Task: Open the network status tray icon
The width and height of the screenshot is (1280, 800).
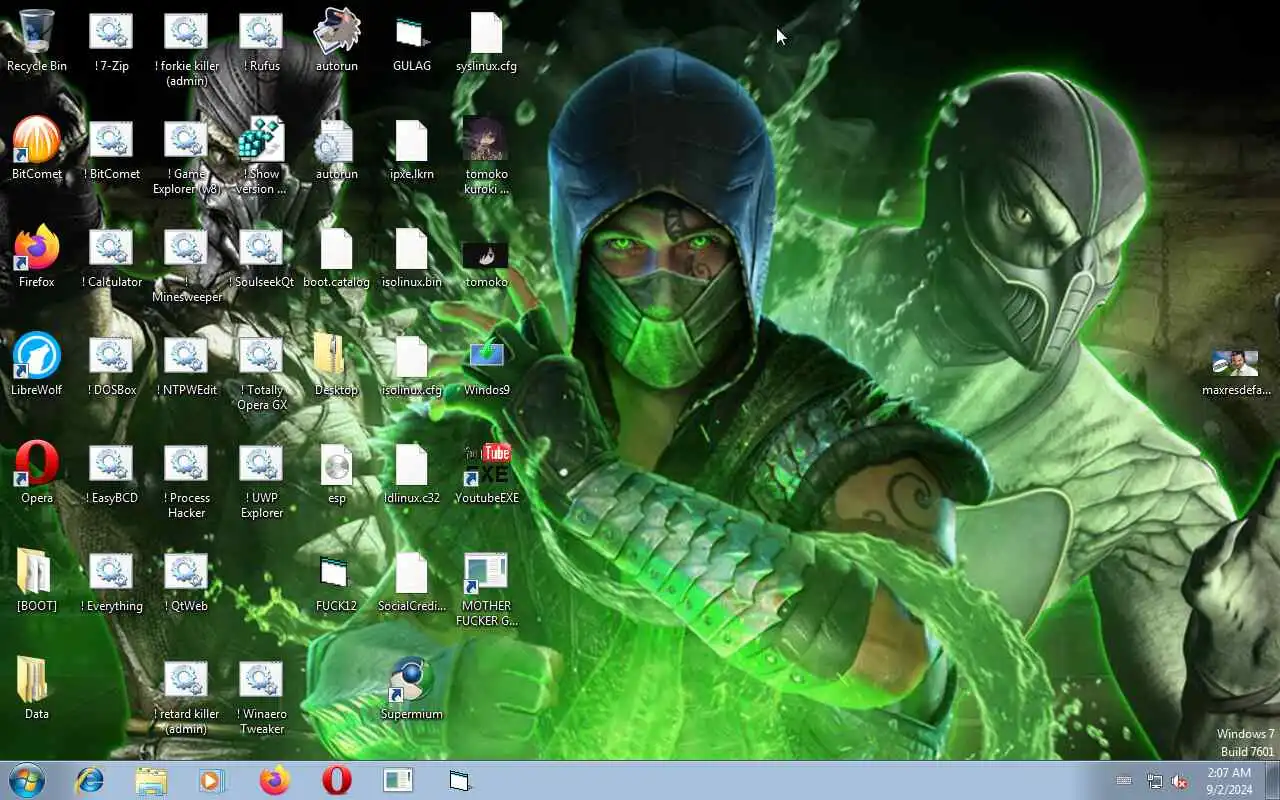Action: click(x=1154, y=781)
